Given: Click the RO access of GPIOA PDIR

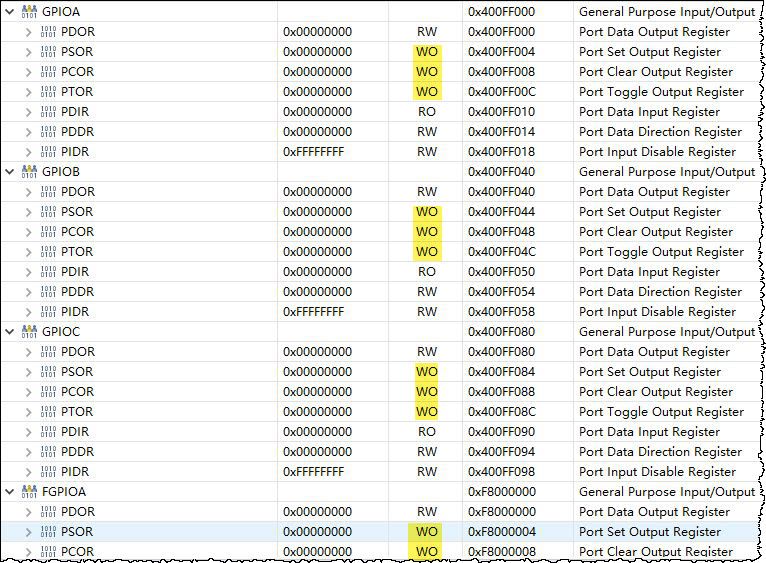Looking at the screenshot, I should click(427, 112).
